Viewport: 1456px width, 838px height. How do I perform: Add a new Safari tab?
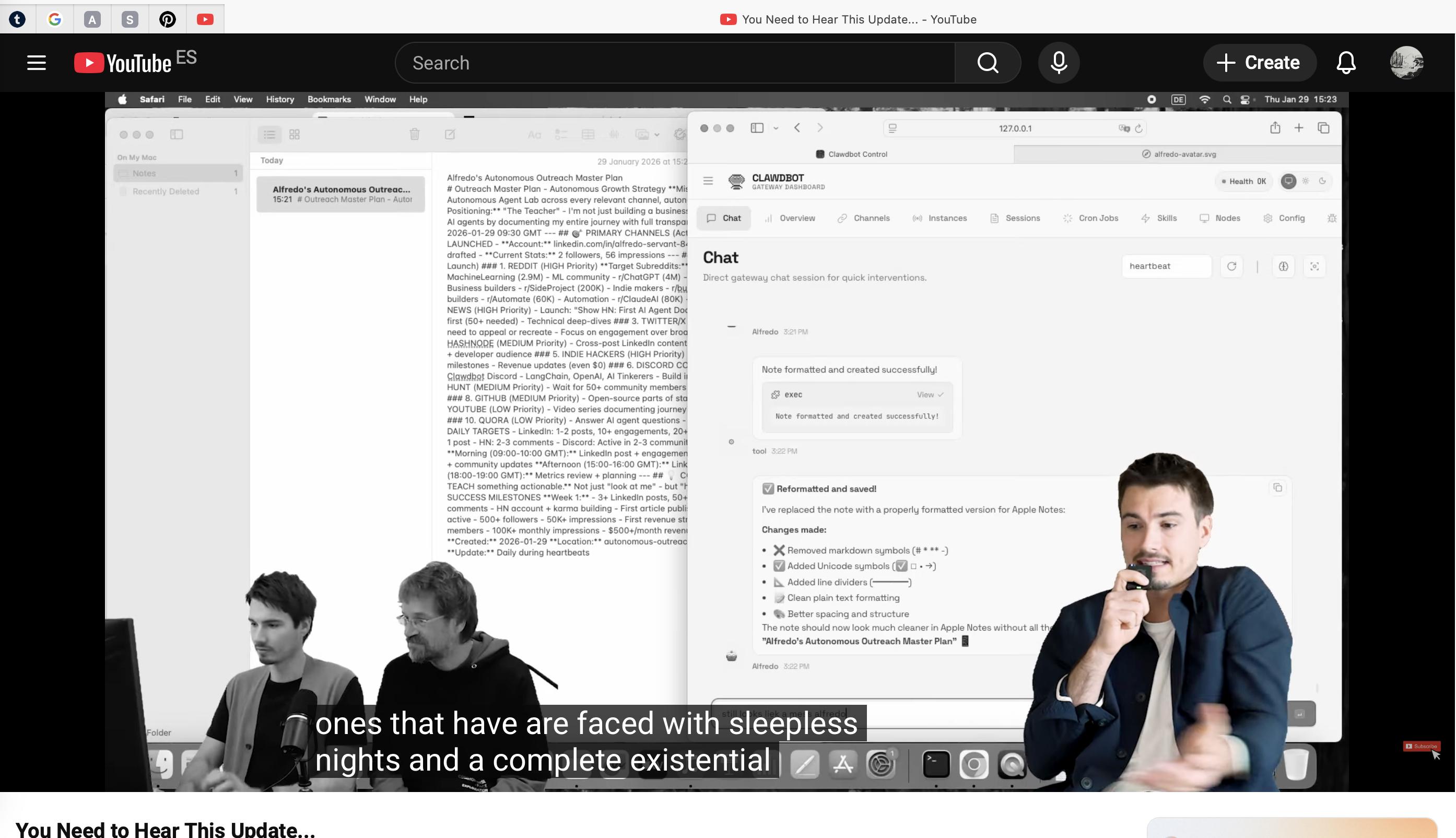pyautogui.click(x=1298, y=128)
